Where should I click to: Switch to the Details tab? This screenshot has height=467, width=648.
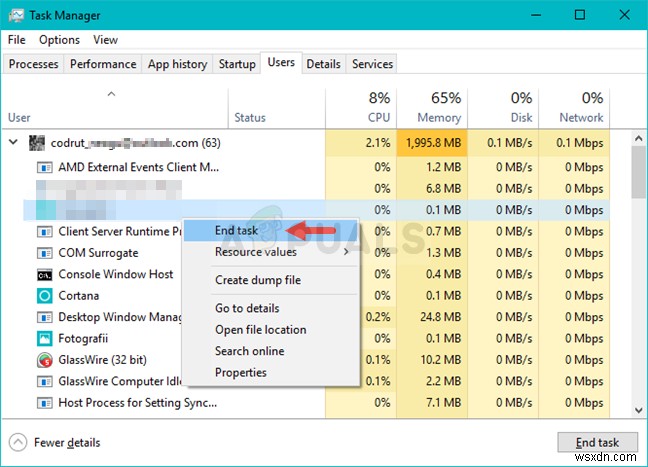tap(323, 64)
